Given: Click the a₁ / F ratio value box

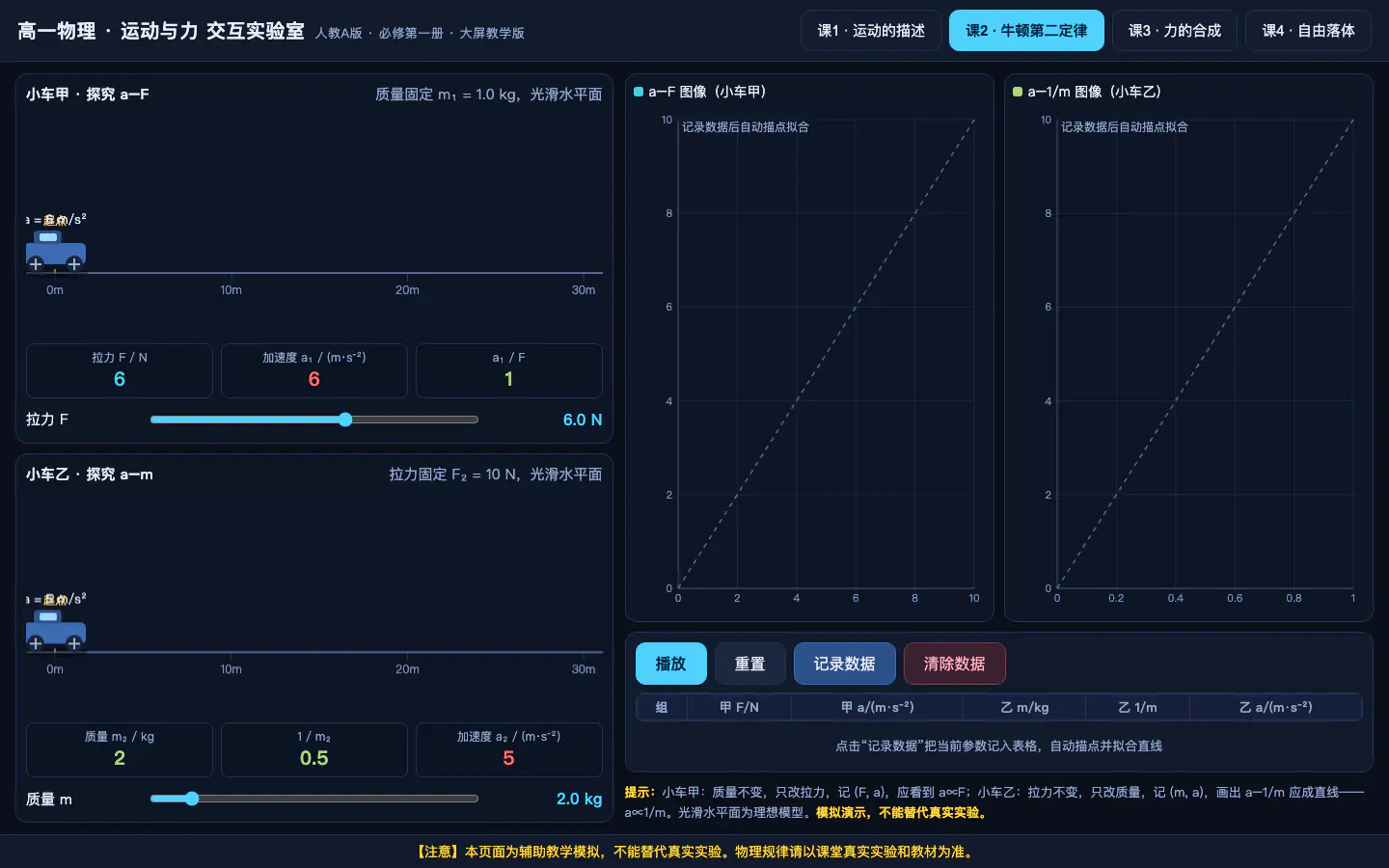Looking at the screenshot, I should coord(509,370).
